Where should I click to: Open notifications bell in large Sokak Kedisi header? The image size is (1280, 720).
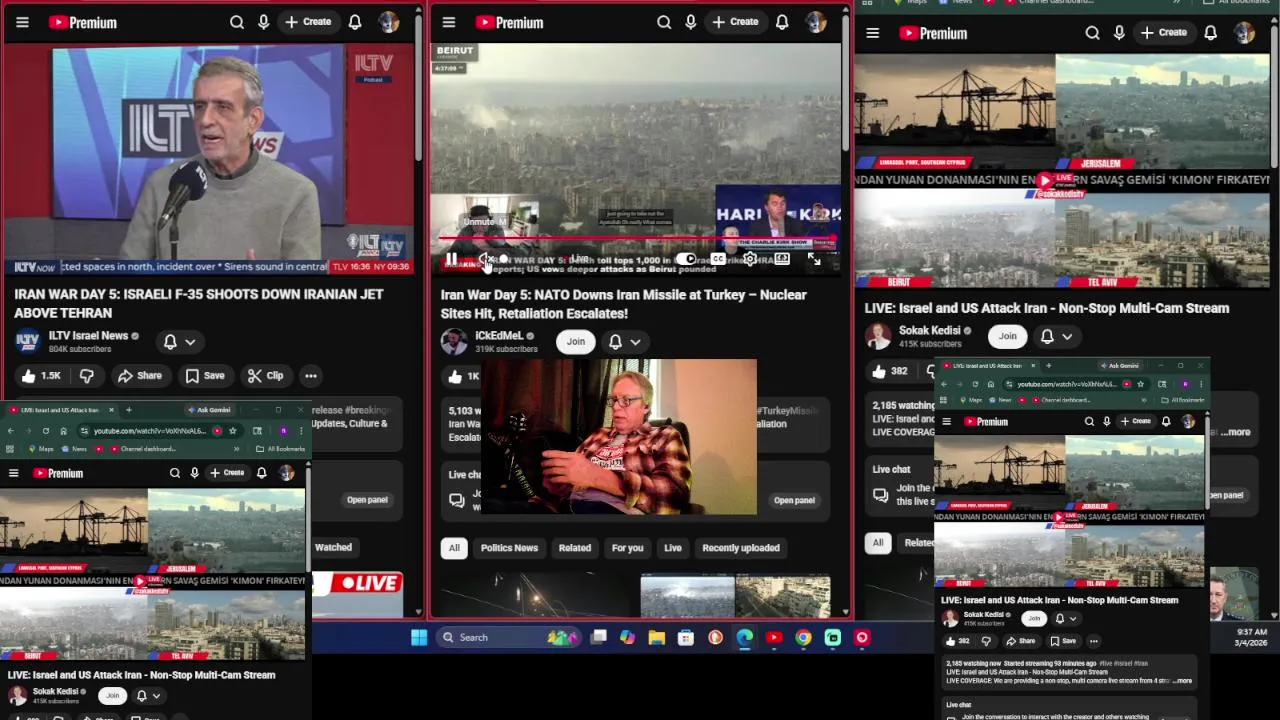coord(1210,33)
